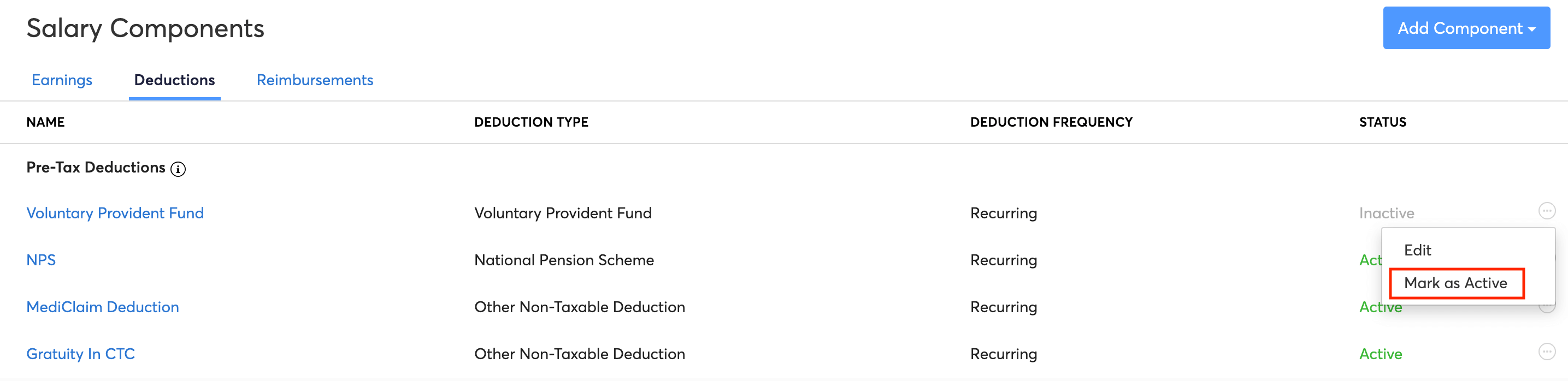Image resolution: width=1568 pixels, height=381 pixels.
Task: Open the Gratuity In CTC link
Action: coord(80,354)
